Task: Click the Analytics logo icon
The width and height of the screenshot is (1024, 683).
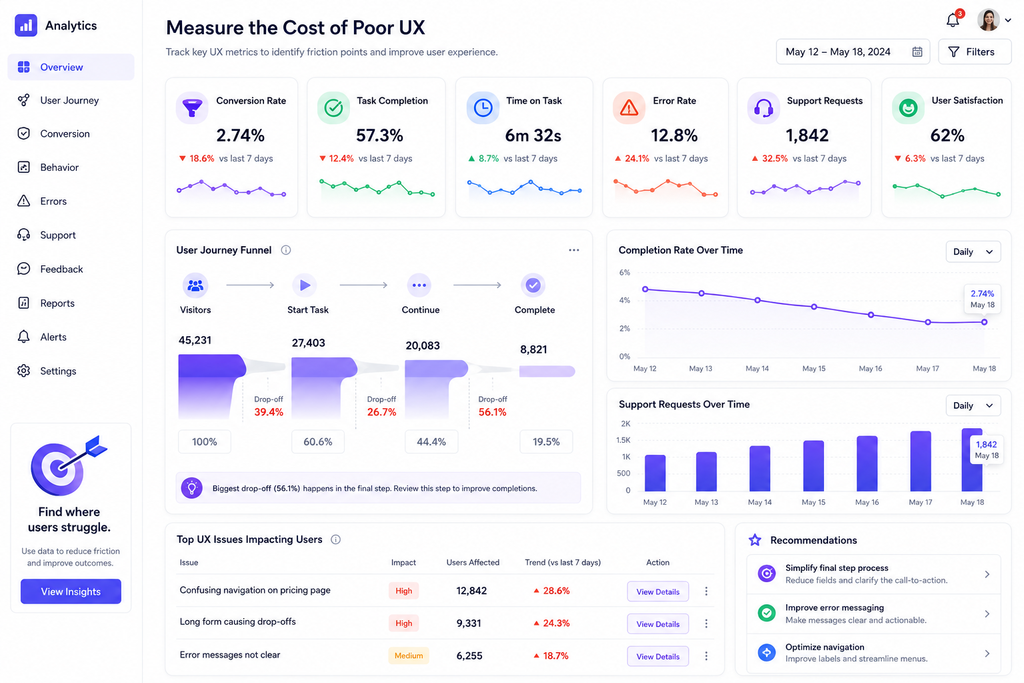Action: click(x=25, y=25)
